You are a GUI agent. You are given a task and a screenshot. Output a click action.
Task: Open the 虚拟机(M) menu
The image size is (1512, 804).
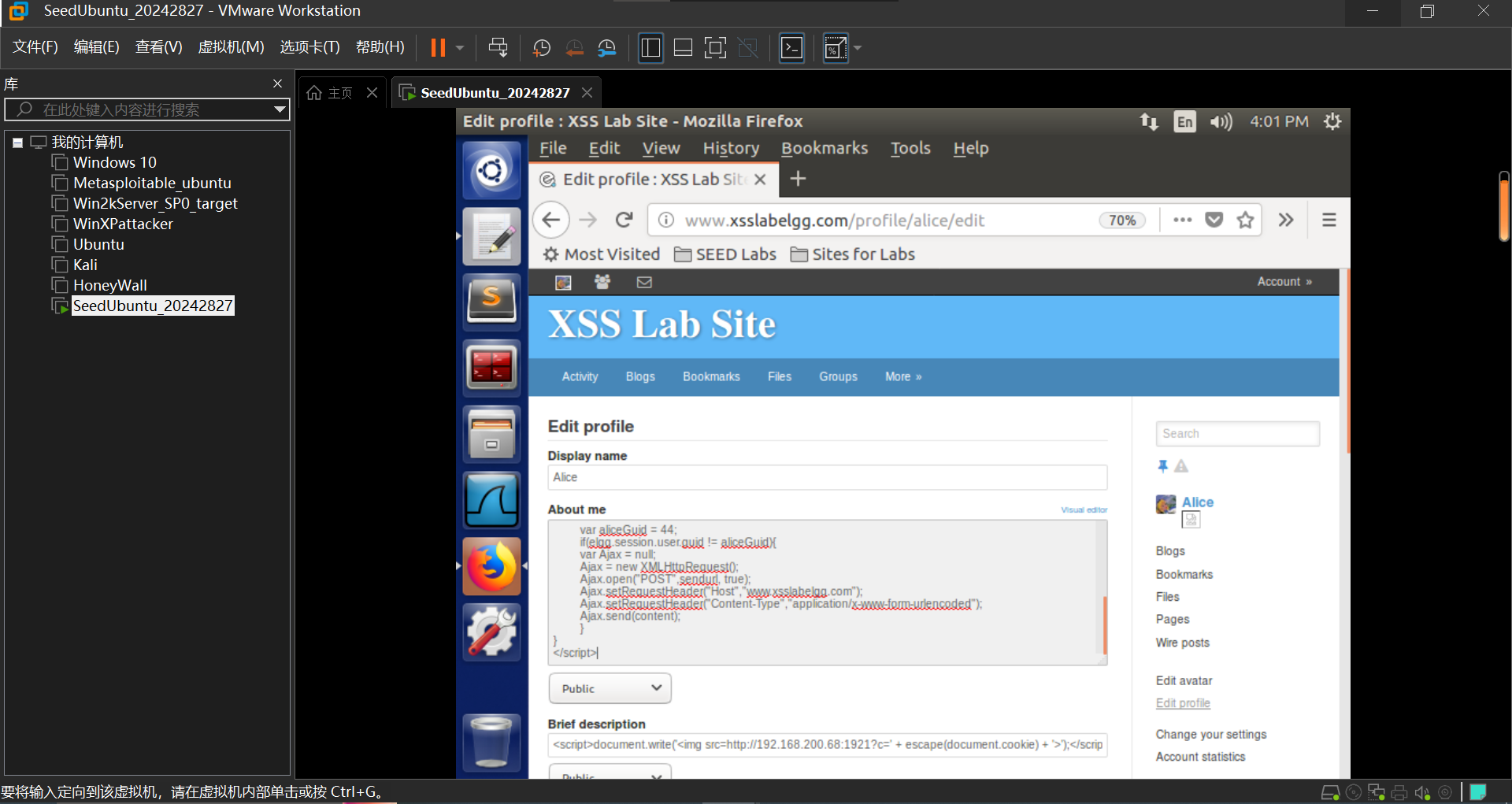click(231, 47)
